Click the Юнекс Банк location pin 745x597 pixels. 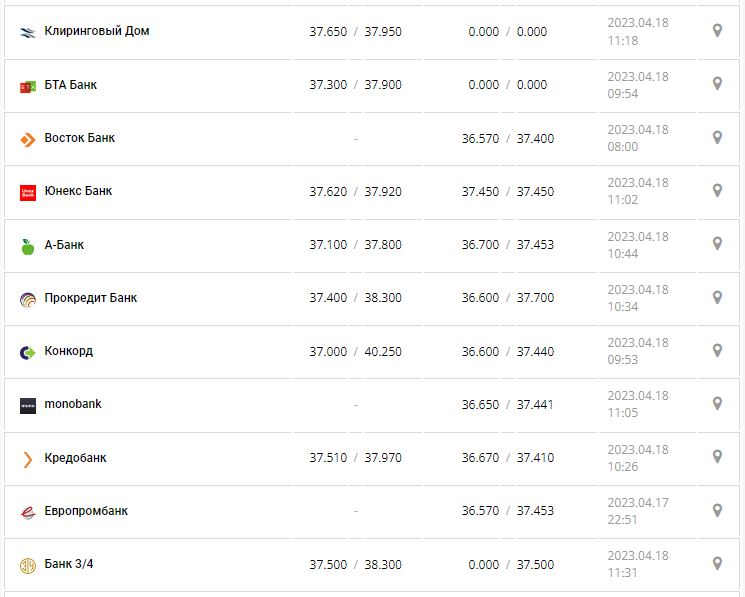coord(717,190)
